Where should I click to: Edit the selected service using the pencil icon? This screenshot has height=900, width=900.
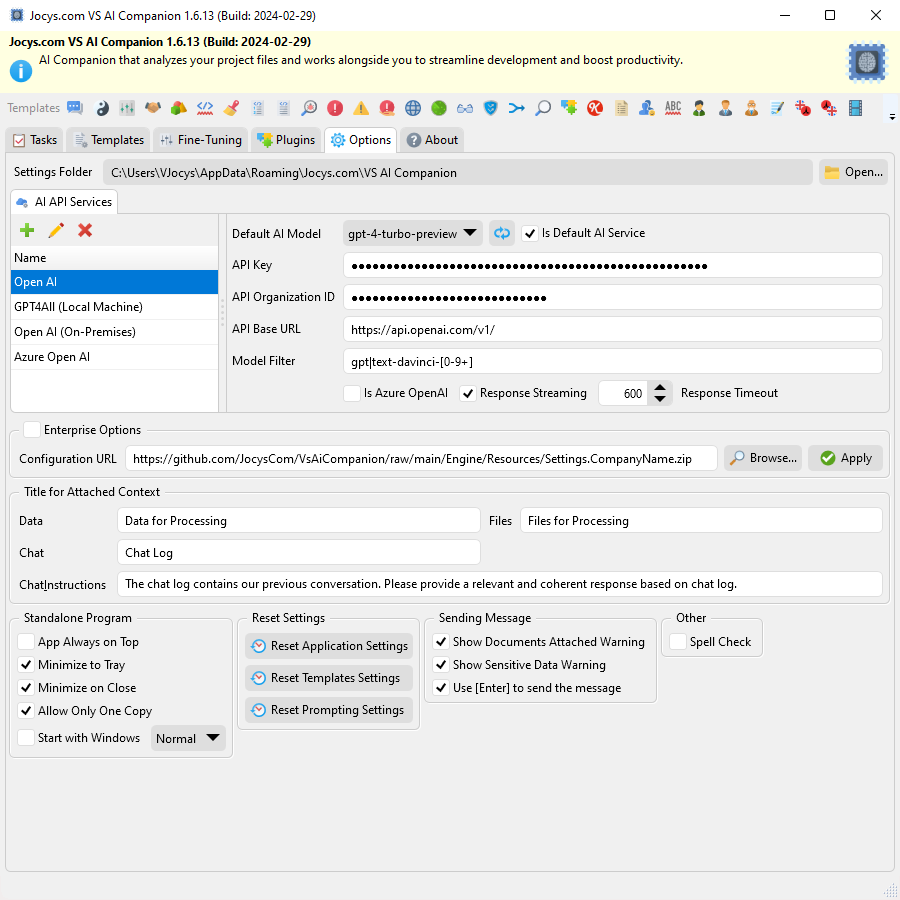pyautogui.click(x=56, y=230)
